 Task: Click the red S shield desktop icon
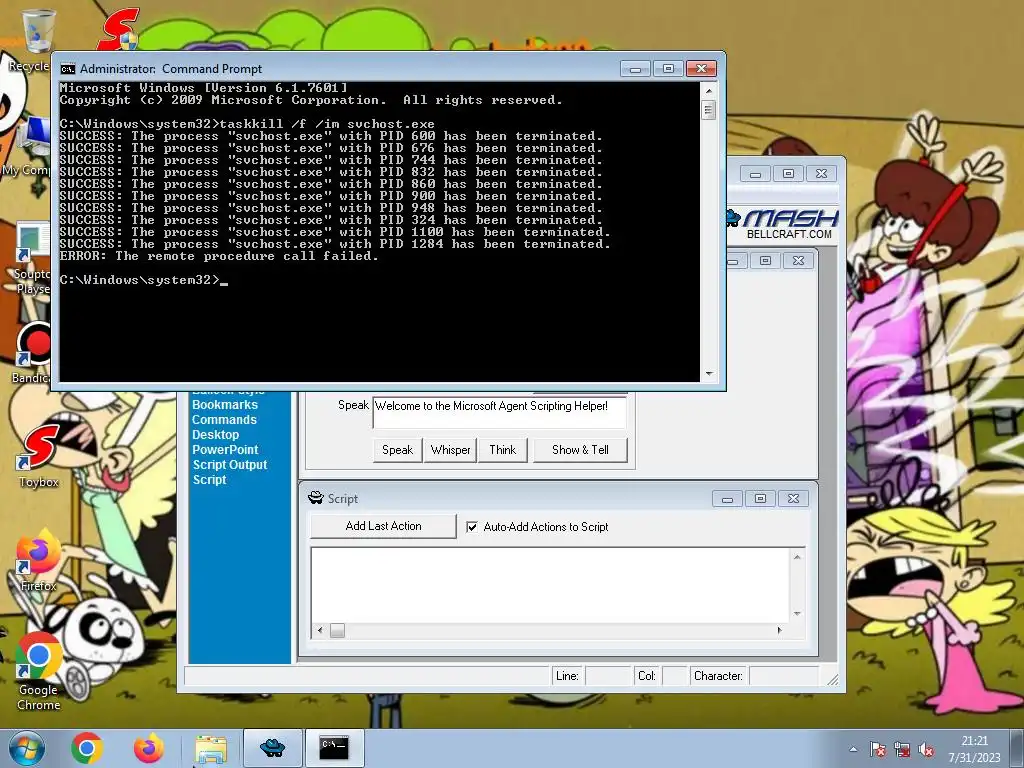pyautogui.click(x=119, y=29)
